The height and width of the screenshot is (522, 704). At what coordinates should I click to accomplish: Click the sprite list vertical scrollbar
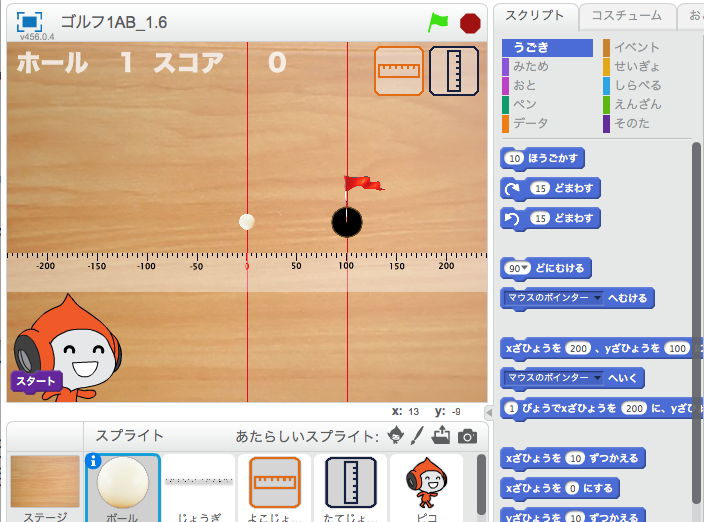point(481,485)
